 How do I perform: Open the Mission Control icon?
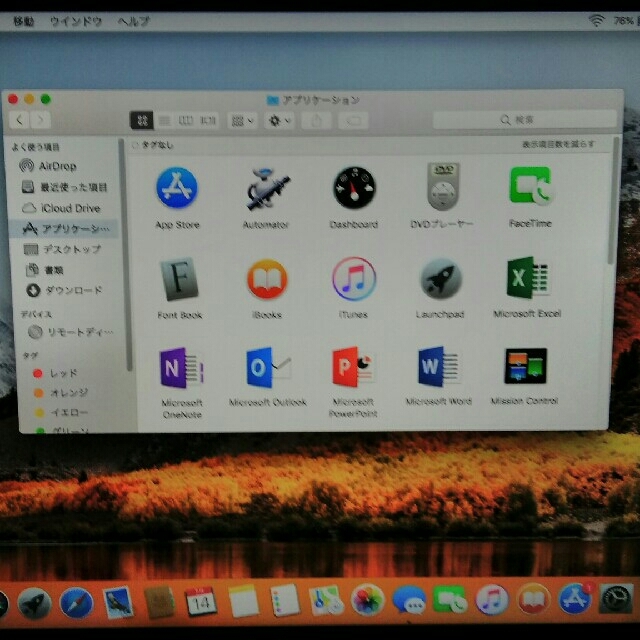point(525,366)
